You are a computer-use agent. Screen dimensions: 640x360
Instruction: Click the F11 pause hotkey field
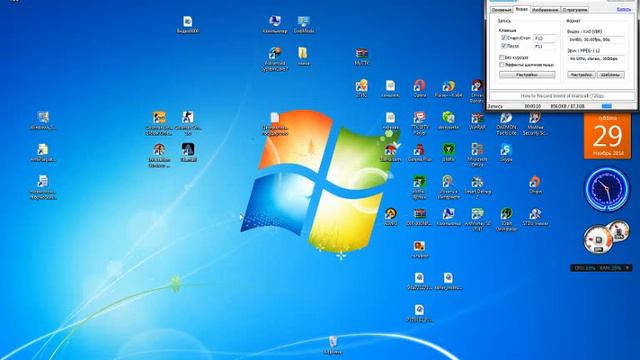(x=544, y=47)
